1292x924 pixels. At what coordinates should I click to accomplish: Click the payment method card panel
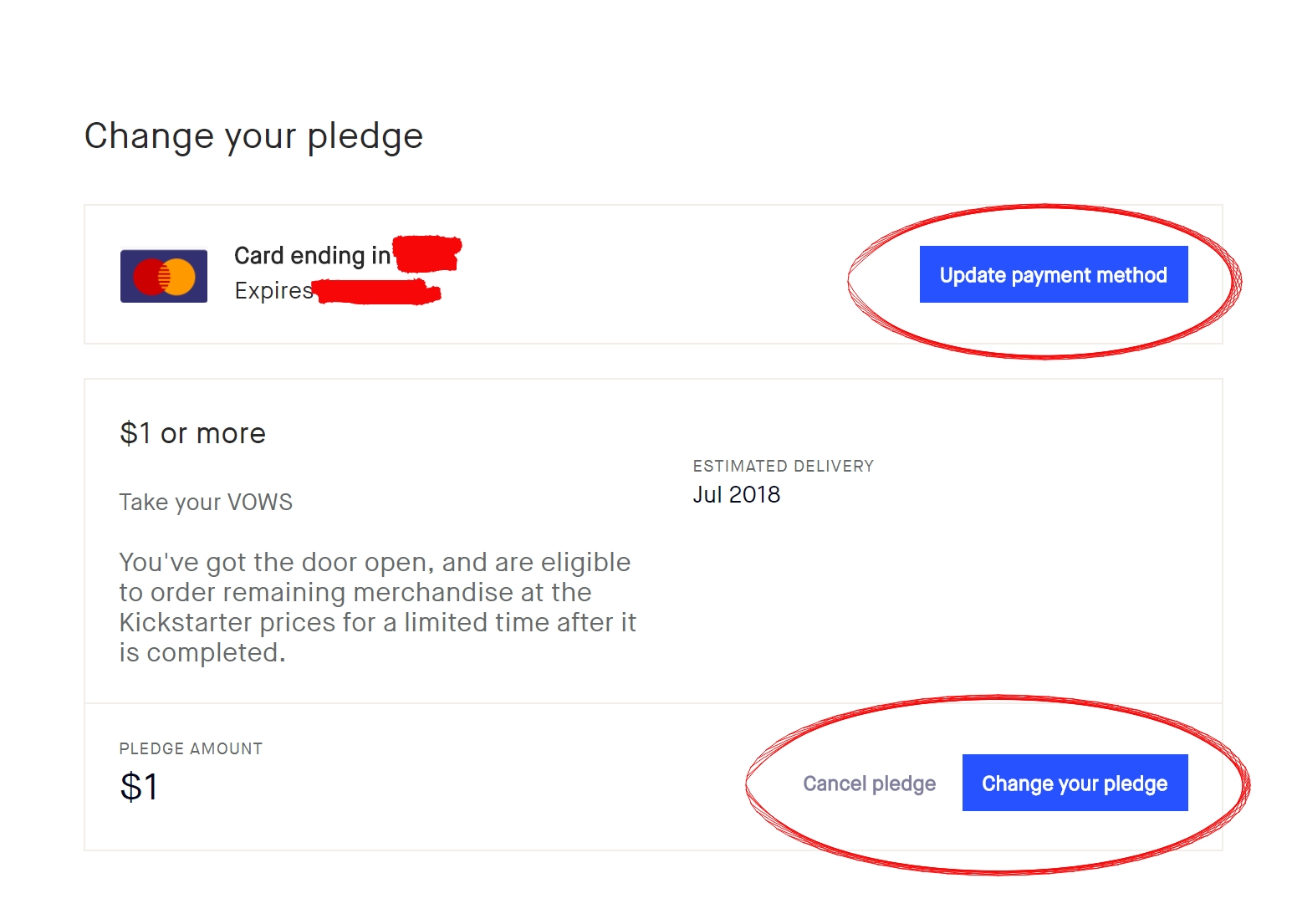point(653,274)
